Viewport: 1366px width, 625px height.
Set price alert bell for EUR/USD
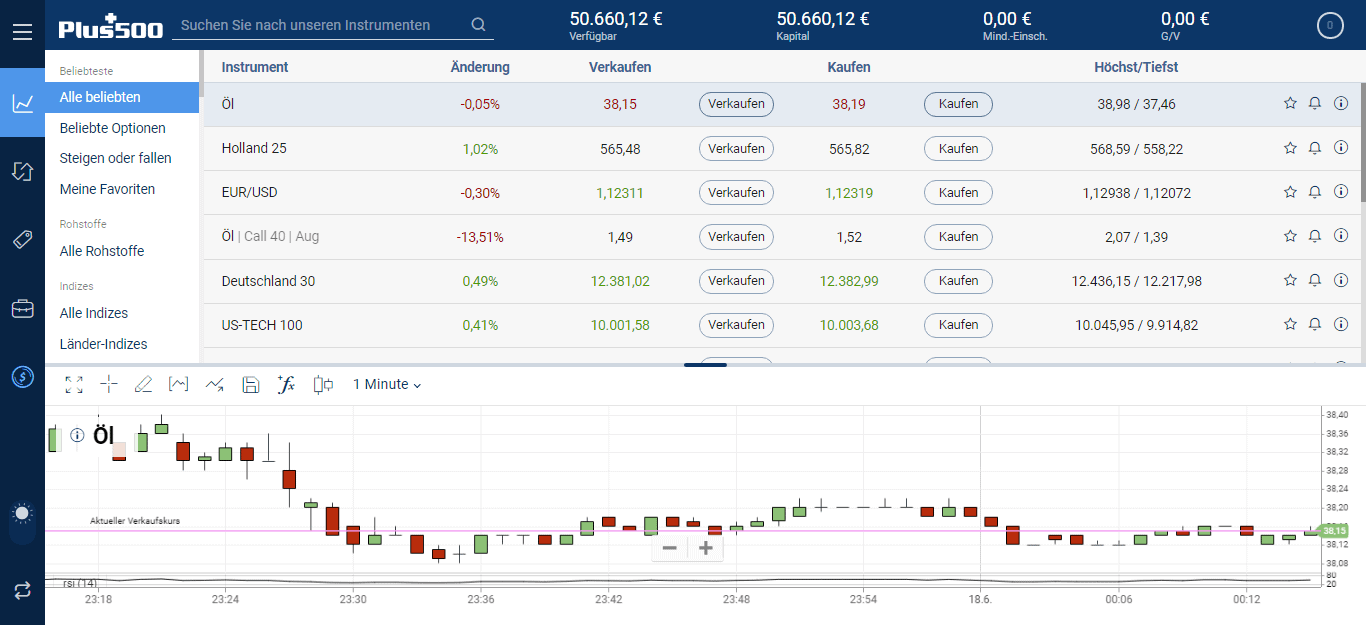point(1315,192)
